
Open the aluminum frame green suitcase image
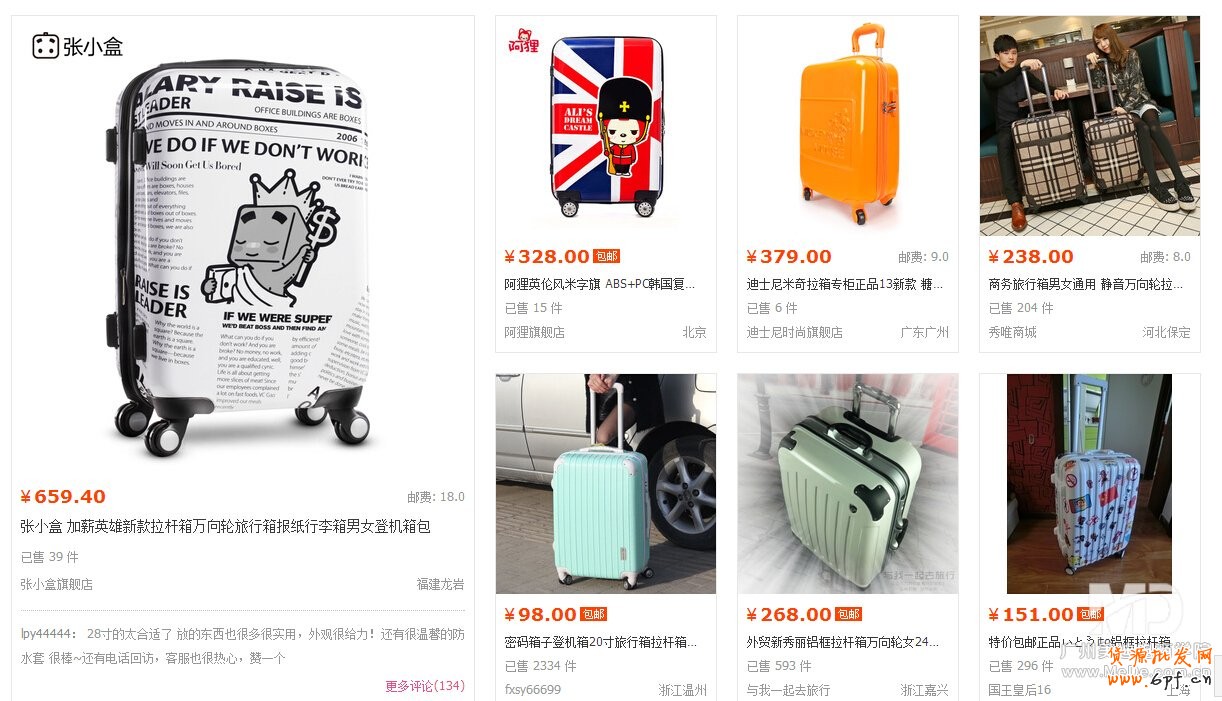click(x=848, y=484)
